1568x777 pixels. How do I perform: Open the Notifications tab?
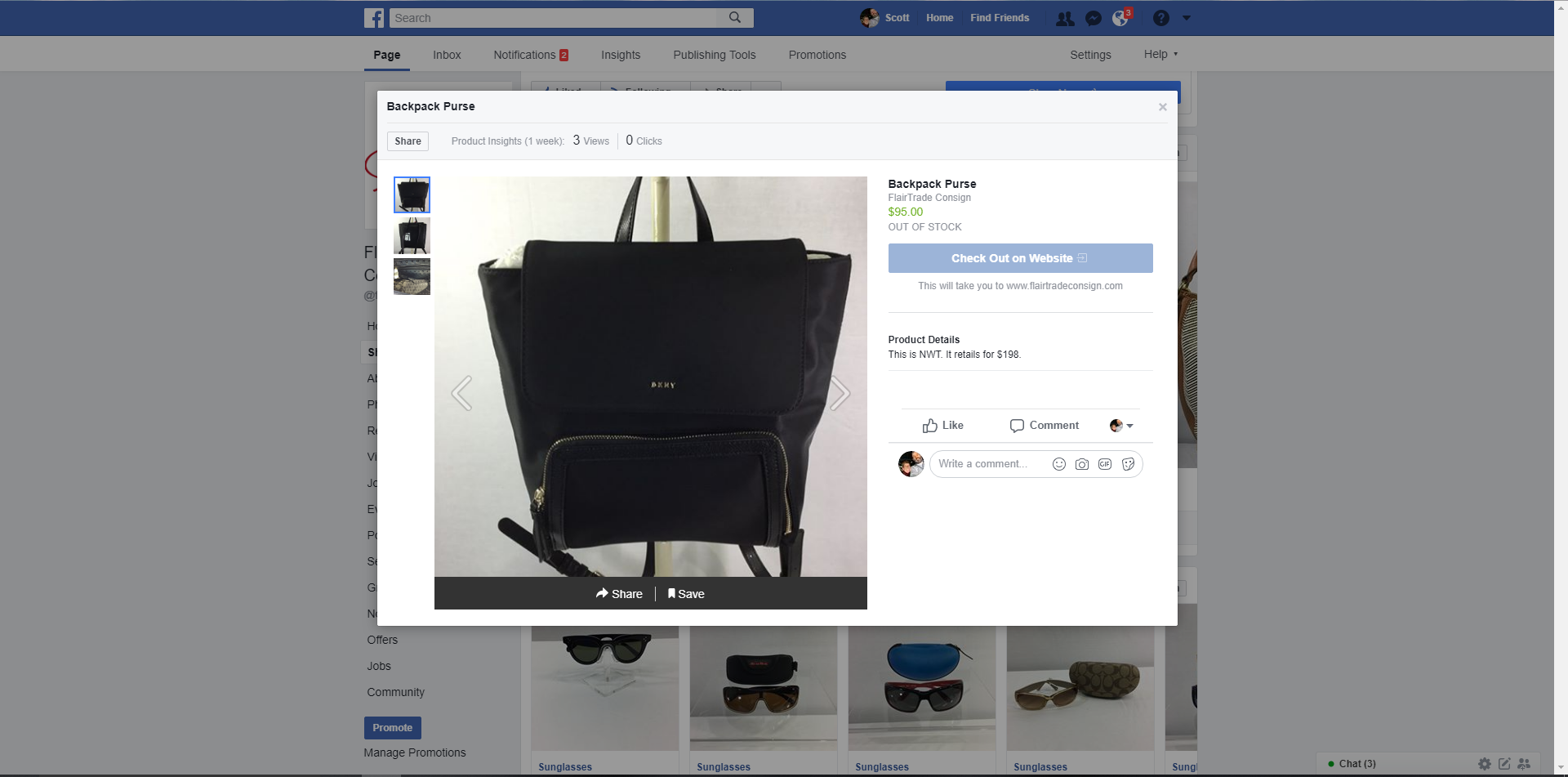[531, 55]
